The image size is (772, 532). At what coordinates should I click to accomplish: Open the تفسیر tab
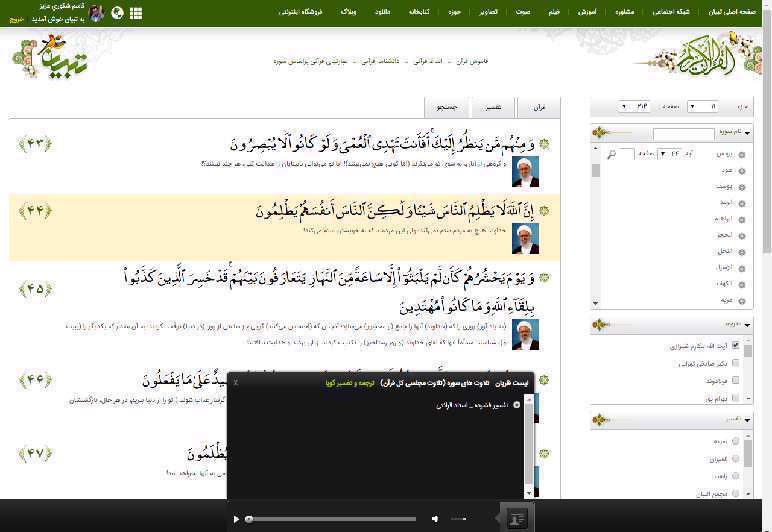click(493, 107)
